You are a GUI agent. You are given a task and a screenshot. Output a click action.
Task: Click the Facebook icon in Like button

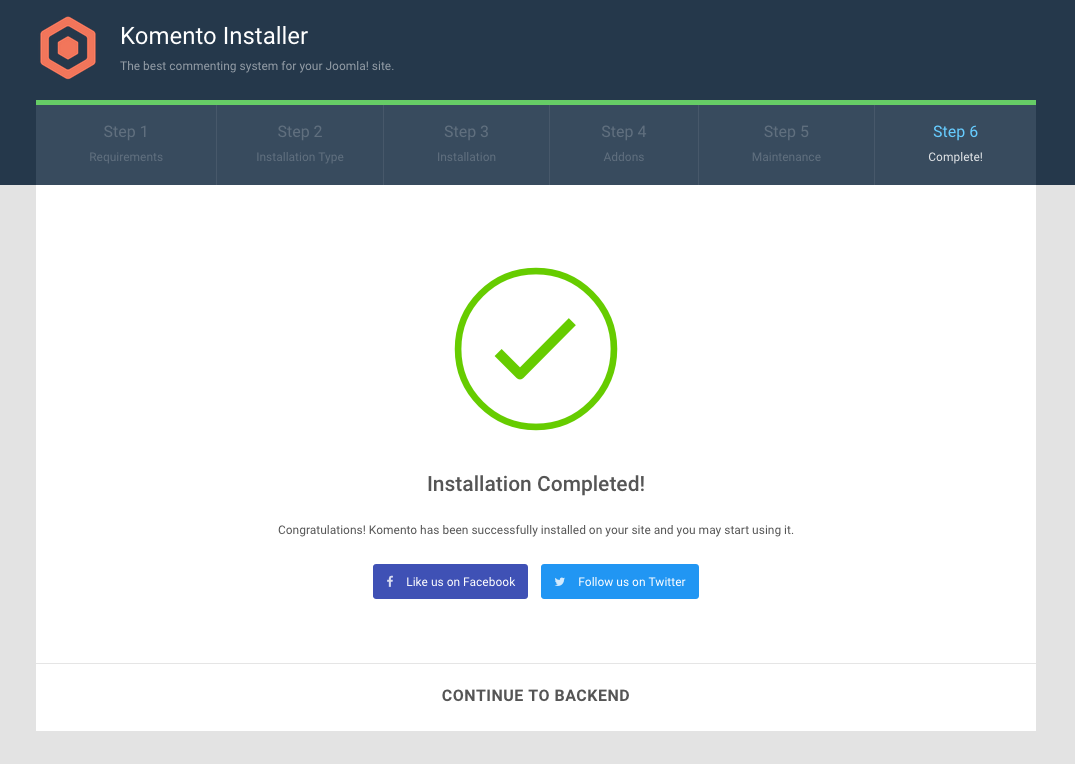coord(390,582)
